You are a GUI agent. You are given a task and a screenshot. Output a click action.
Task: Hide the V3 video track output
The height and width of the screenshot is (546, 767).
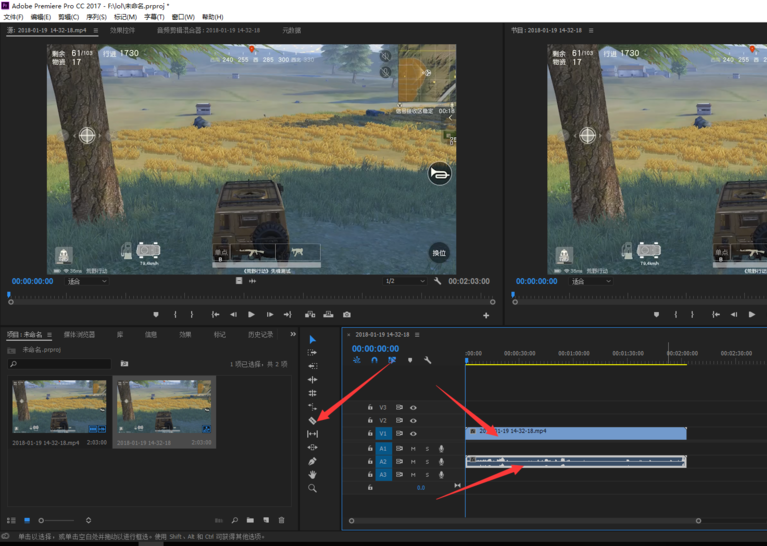(x=413, y=408)
